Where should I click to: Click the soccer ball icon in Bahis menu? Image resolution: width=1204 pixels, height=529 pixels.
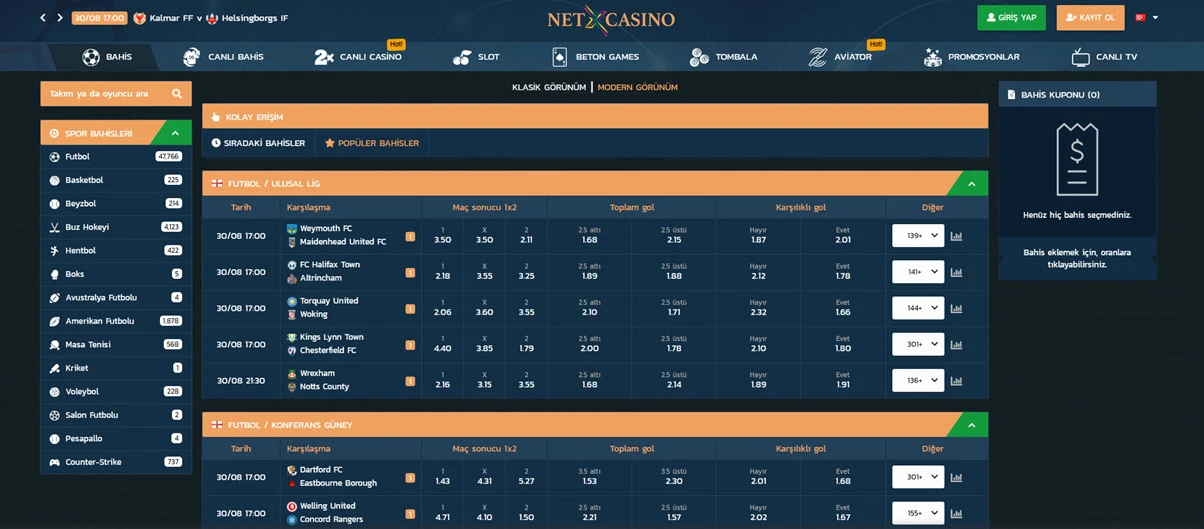tap(91, 57)
